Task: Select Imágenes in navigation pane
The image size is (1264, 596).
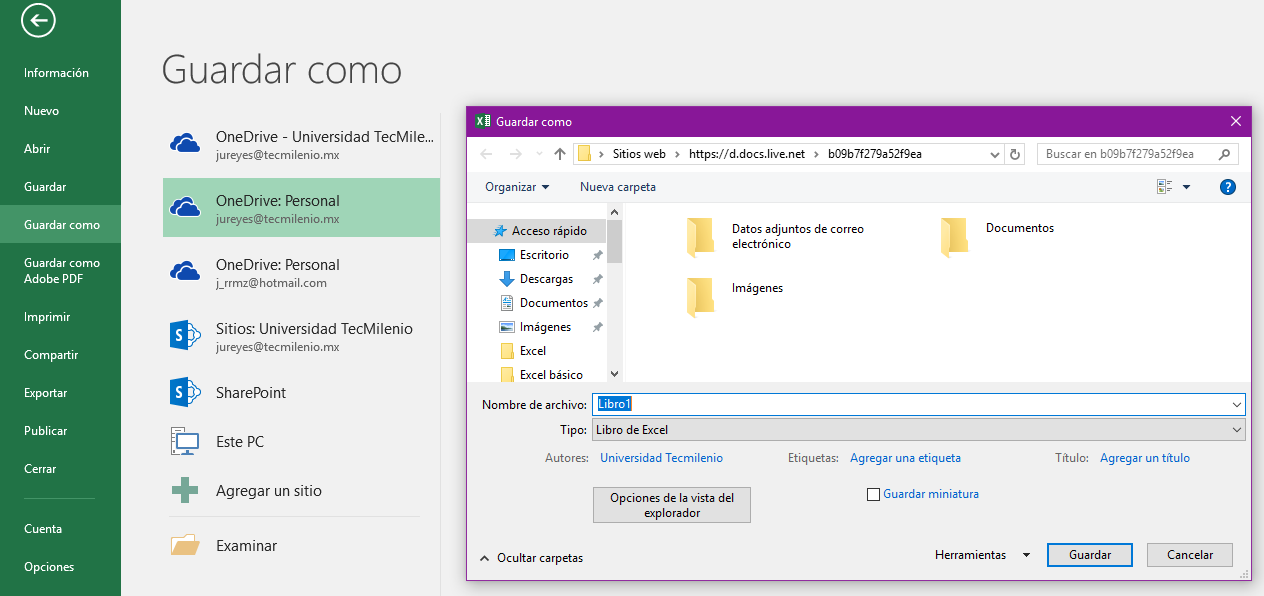Action: 546,327
